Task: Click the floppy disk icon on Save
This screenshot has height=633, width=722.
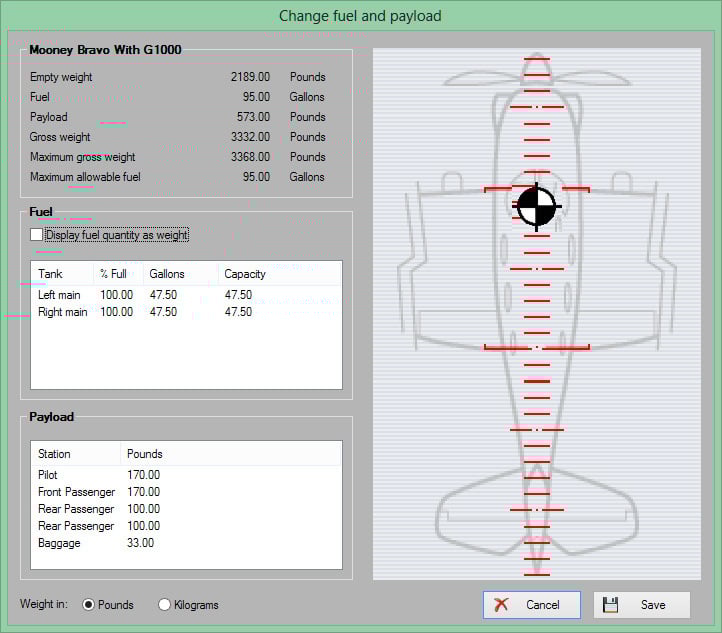Action: pyautogui.click(x=611, y=604)
